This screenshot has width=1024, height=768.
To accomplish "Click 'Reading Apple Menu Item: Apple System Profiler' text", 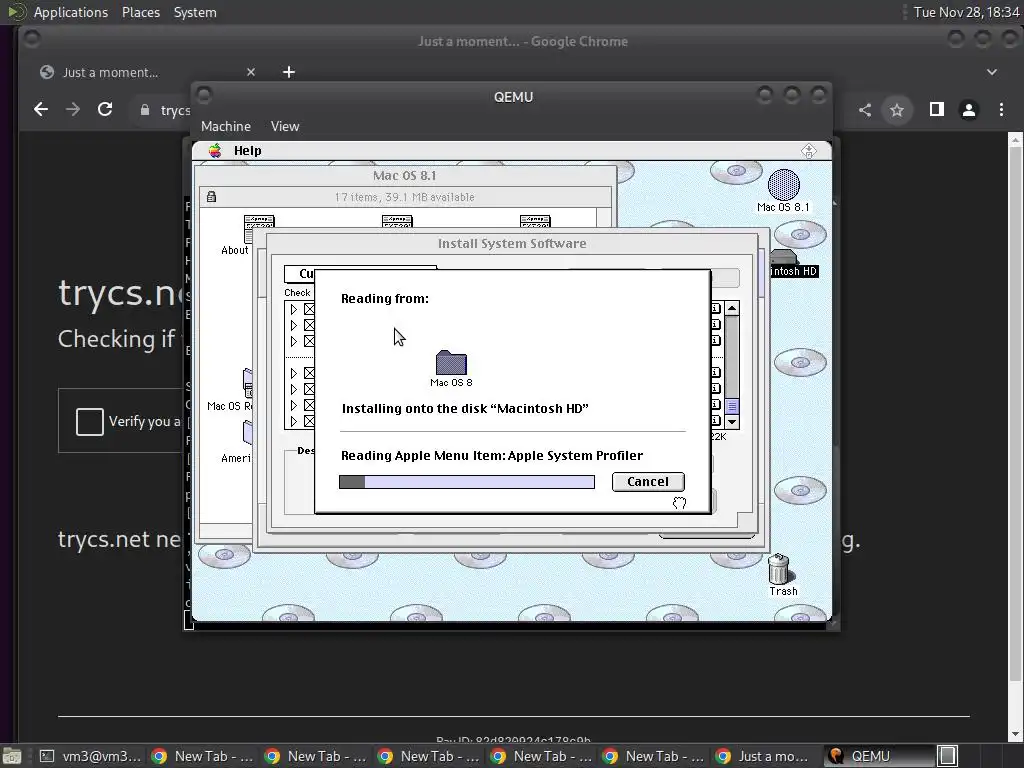I will point(492,455).
